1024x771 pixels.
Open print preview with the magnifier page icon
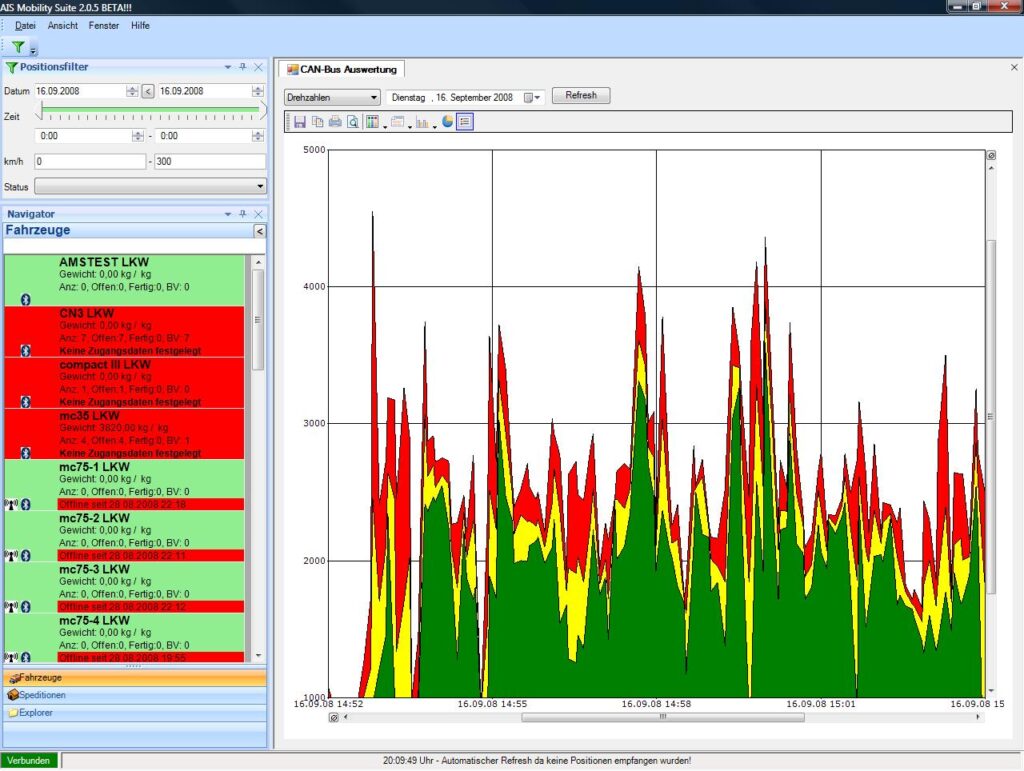[353, 122]
